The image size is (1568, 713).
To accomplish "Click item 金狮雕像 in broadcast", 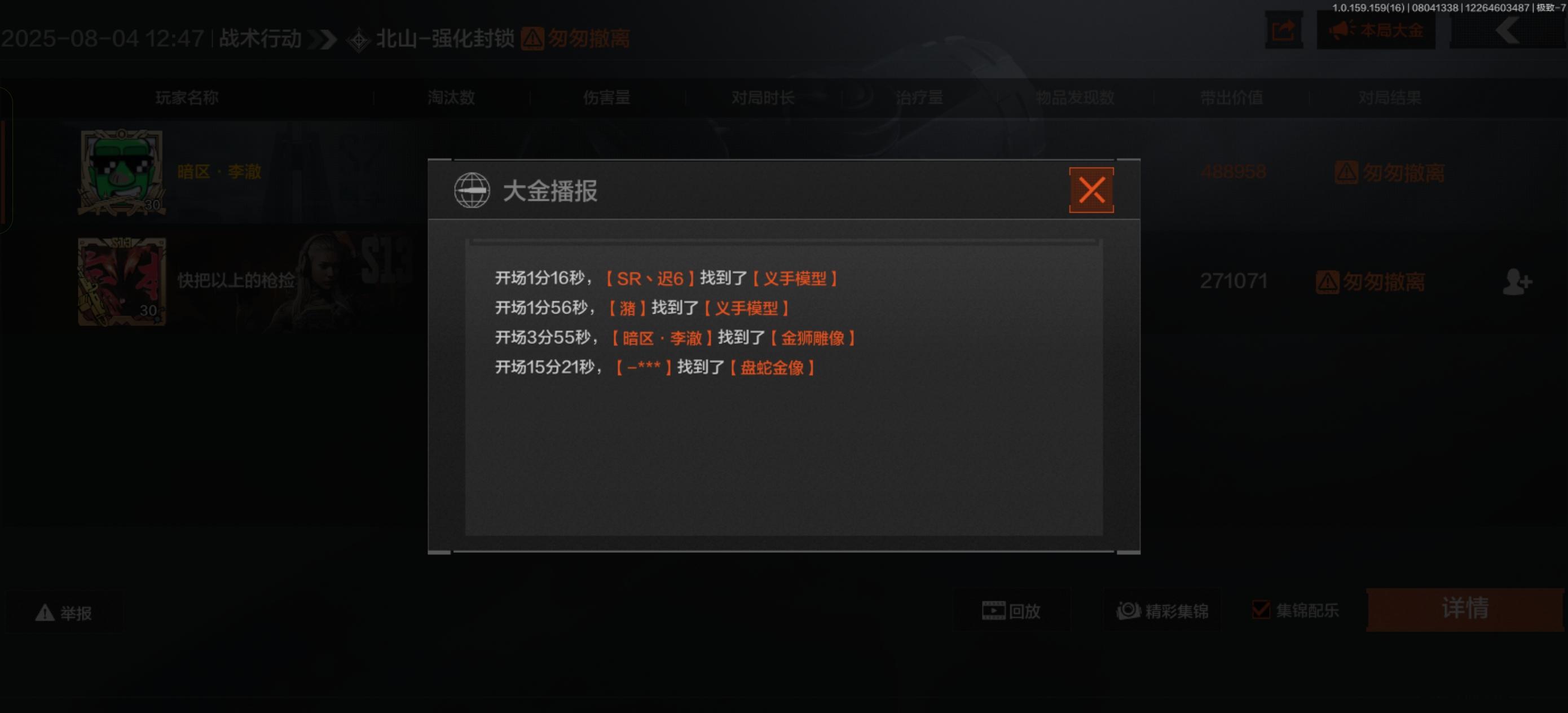I will [813, 338].
